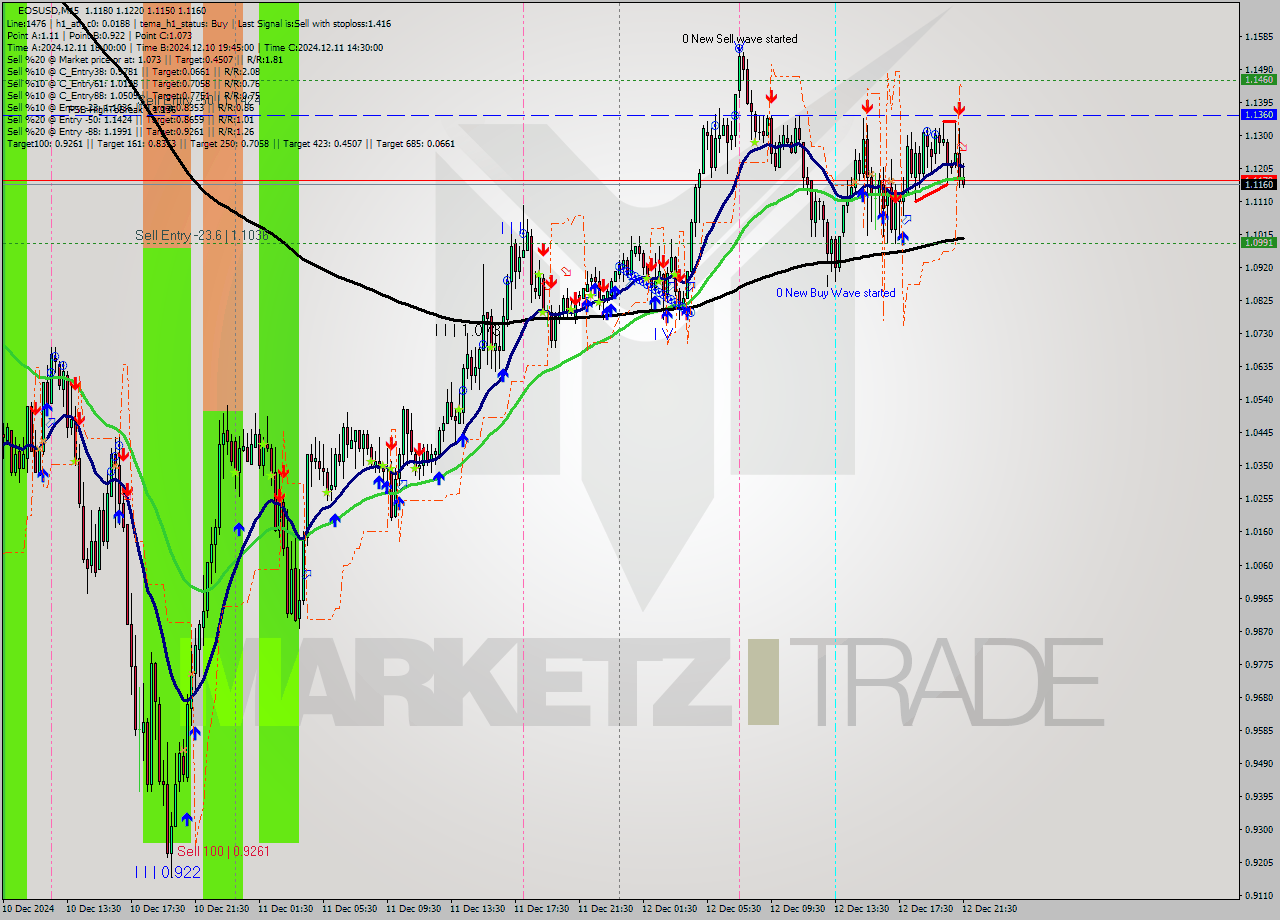This screenshot has width=1280, height=920.
Task: Click the 1.1205 price axis label
Action: click(x=1258, y=169)
